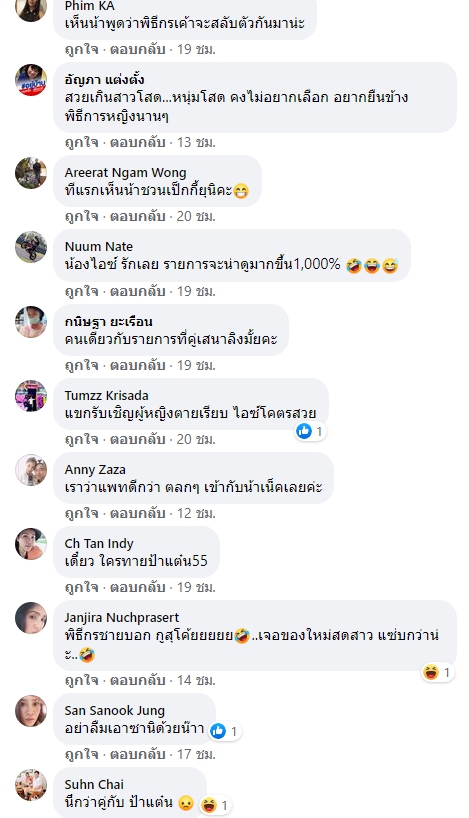This screenshot has height=818, width=469.
Task: Like Nuum Nate's comment with ถูกใจ
Action: tap(81, 291)
